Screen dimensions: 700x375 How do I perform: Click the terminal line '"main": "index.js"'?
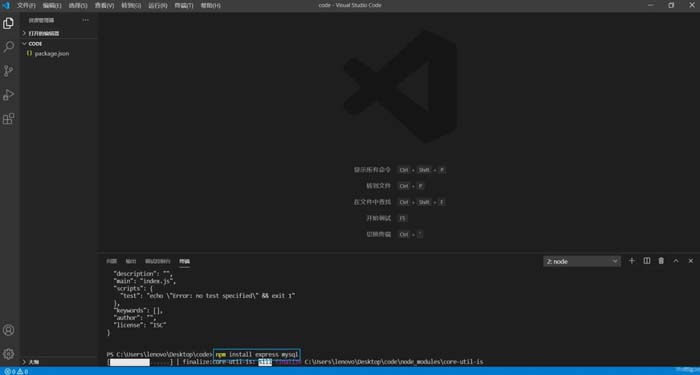[145, 281]
